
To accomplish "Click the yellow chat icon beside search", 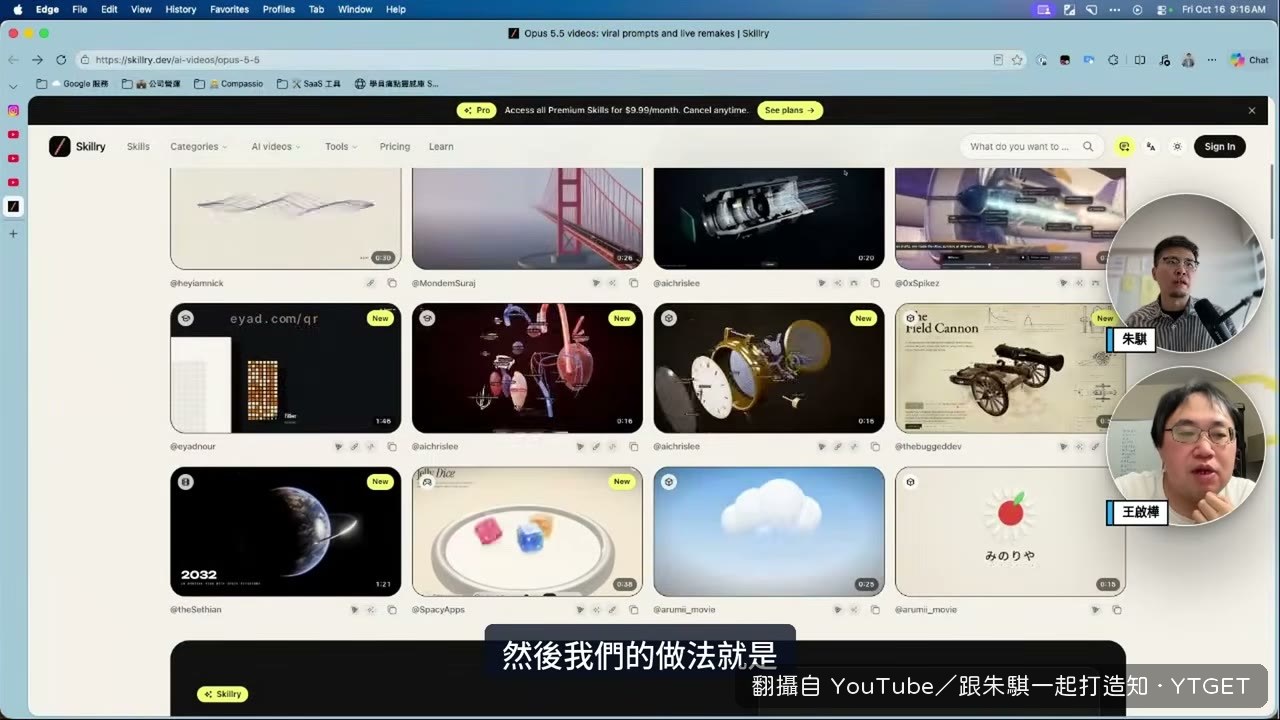I will pos(1124,146).
